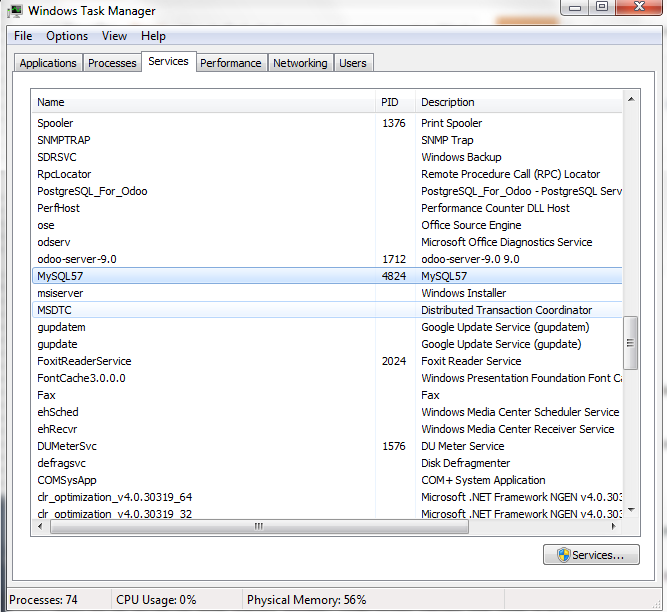This screenshot has height=612, width=667.
Task: Select the ehRecvr service
Action: click(57, 429)
